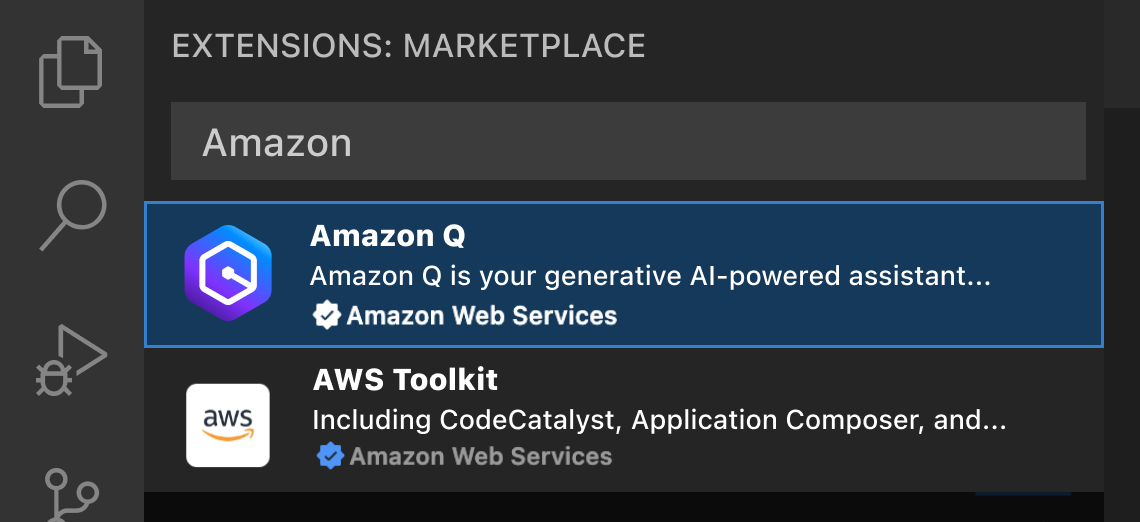This screenshot has width=1140, height=522.
Task: Click the word Amazon in search box
Action: click(x=277, y=143)
